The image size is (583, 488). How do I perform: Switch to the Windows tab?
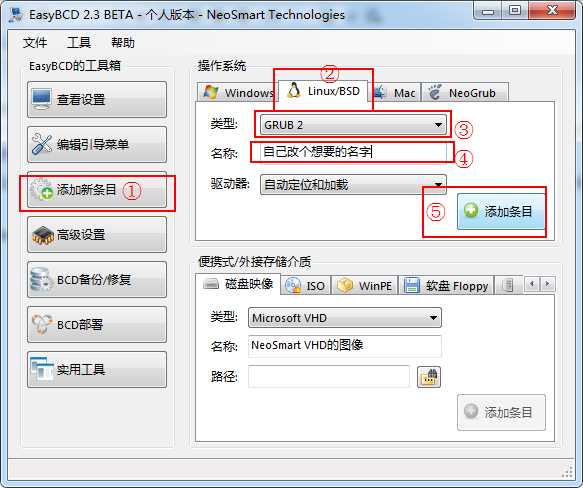coord(238,92)
